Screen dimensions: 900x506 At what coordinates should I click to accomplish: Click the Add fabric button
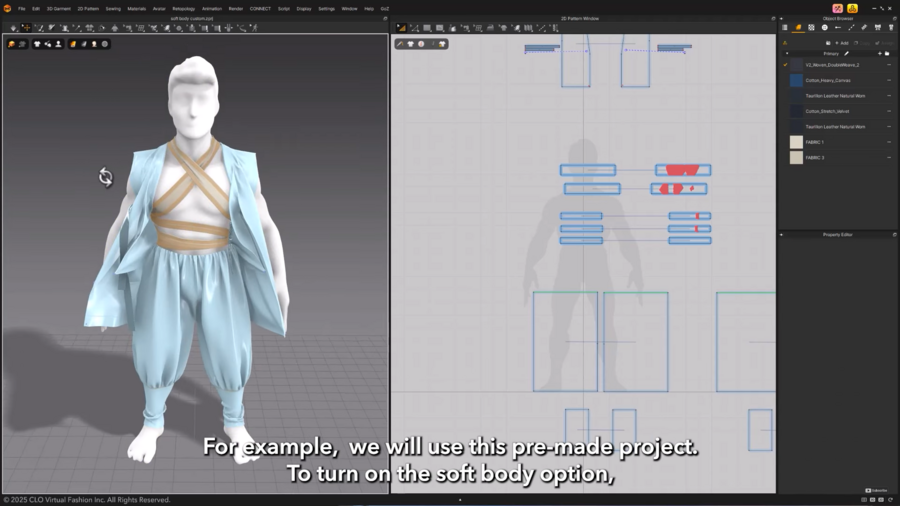[842, 43]
